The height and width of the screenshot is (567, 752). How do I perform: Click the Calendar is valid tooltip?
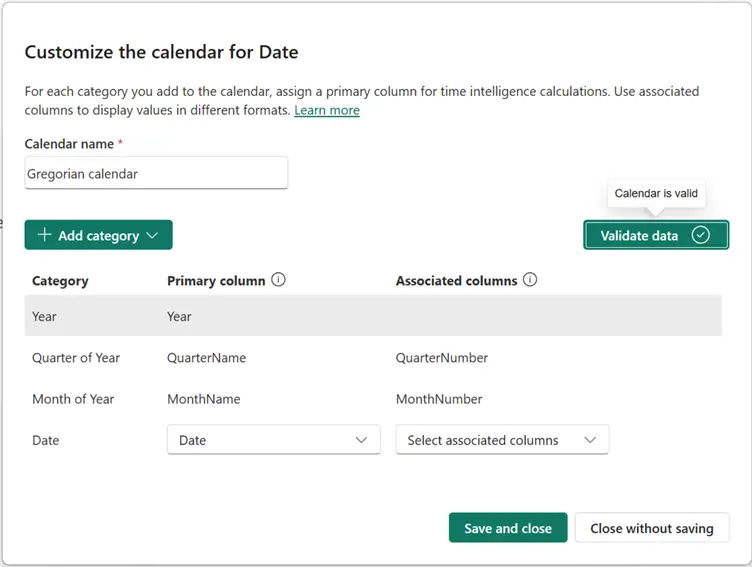pos(656,193)
